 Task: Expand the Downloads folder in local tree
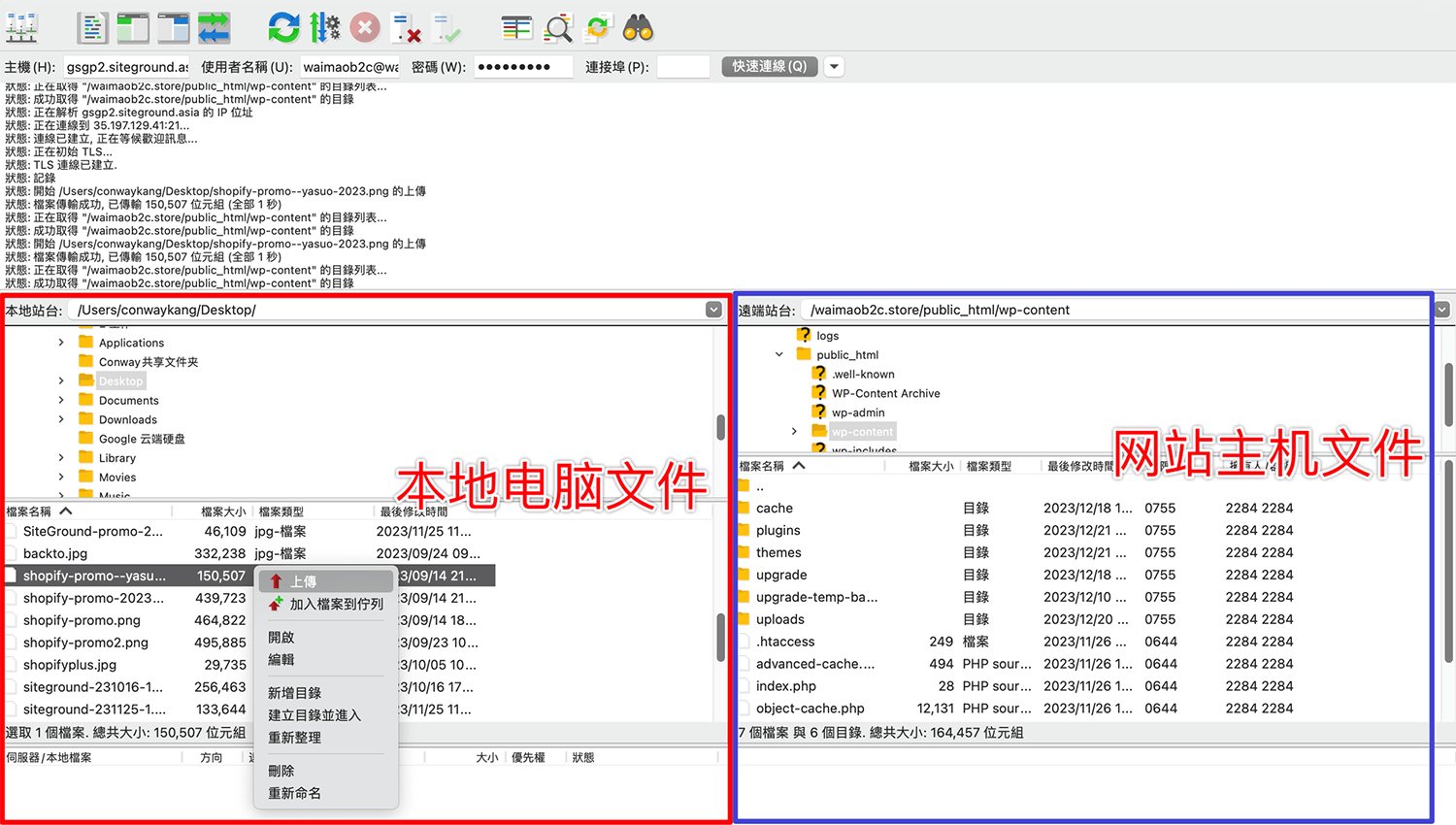pyautogui.click(x=61, y=419)
